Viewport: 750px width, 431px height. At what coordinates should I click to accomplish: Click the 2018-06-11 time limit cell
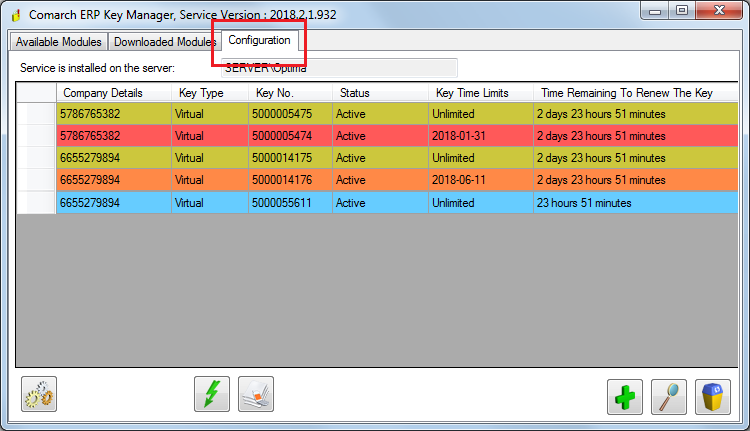click(x=481, y=180)
